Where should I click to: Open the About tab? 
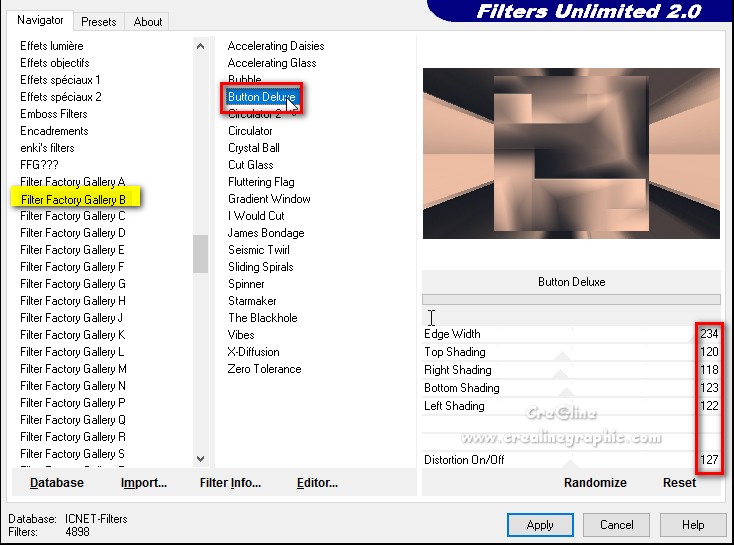148,21
